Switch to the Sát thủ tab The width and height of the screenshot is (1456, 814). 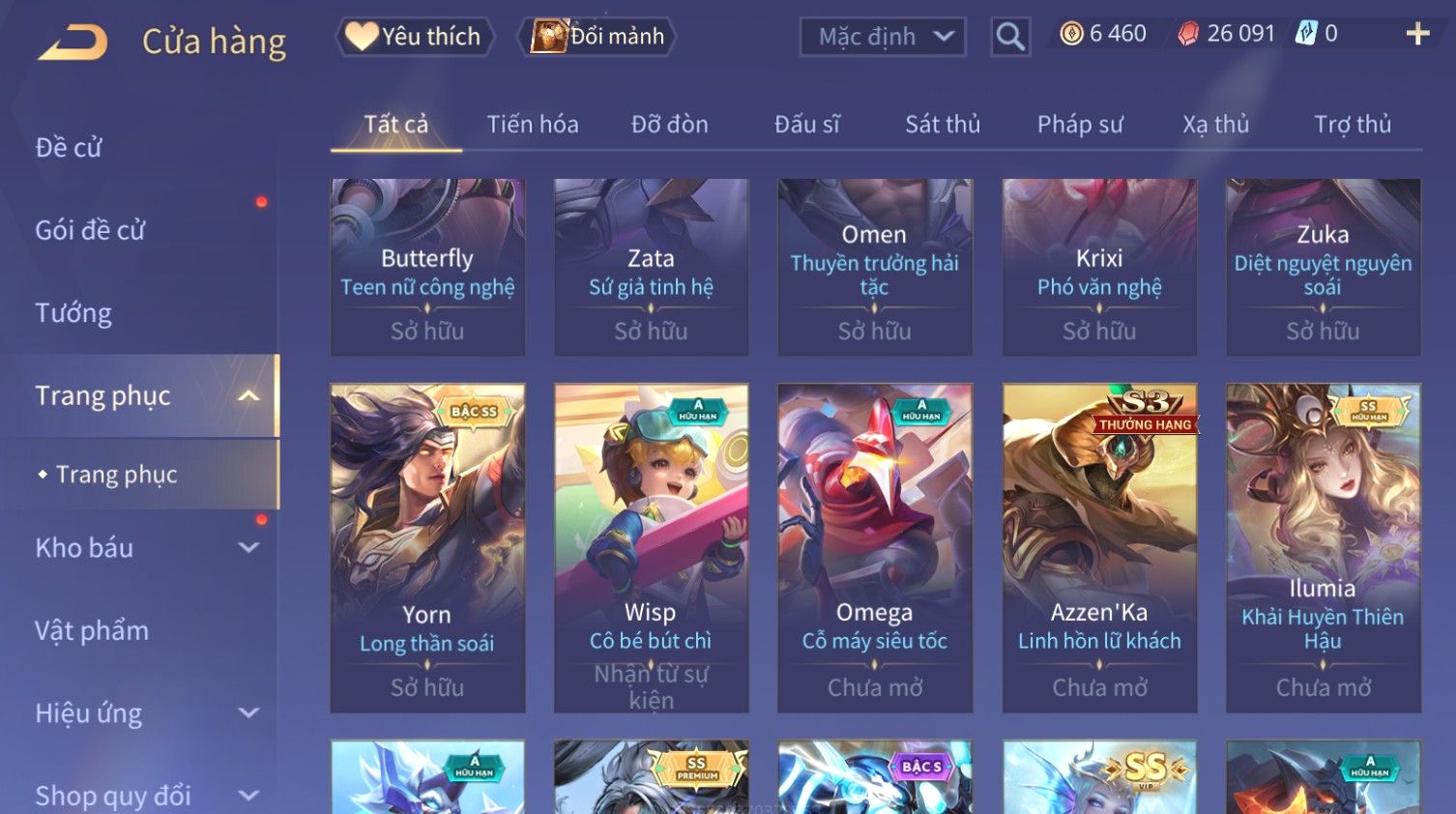click(943, 125)
